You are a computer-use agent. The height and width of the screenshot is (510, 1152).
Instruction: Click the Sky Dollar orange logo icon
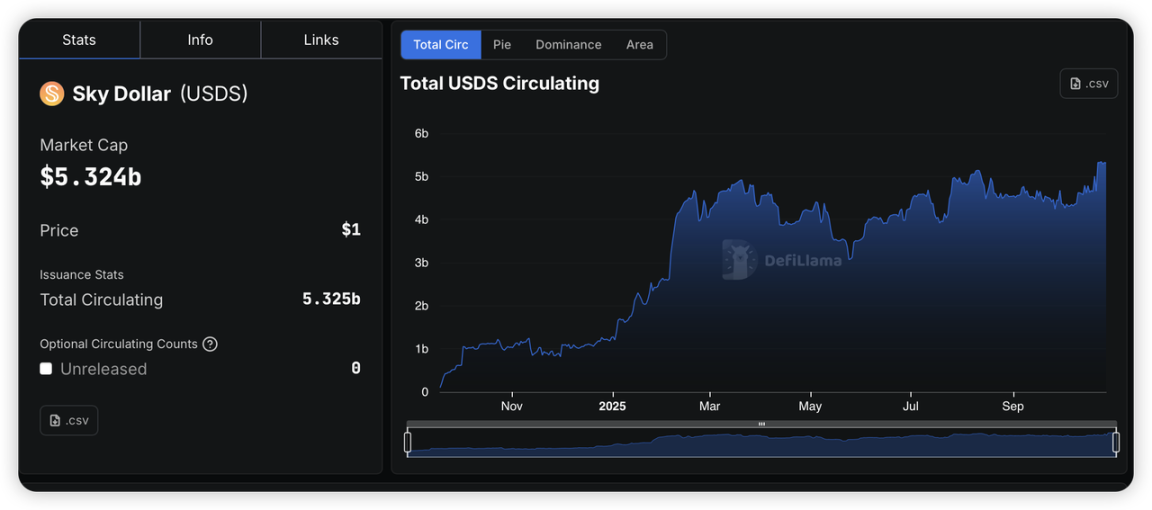click(x=52, y=94)
